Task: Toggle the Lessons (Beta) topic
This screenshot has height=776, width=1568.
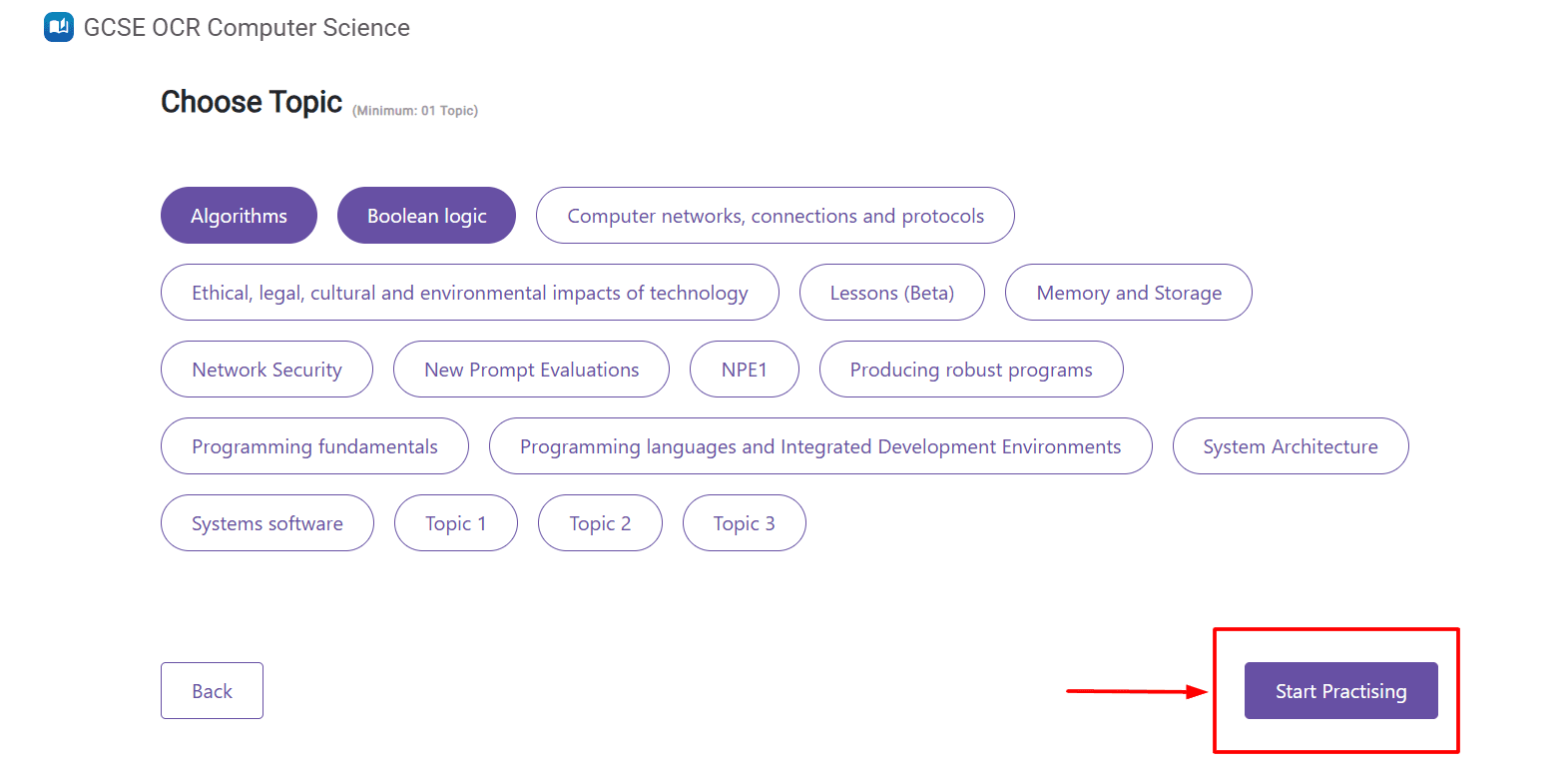Action: [x=892, y=293]
